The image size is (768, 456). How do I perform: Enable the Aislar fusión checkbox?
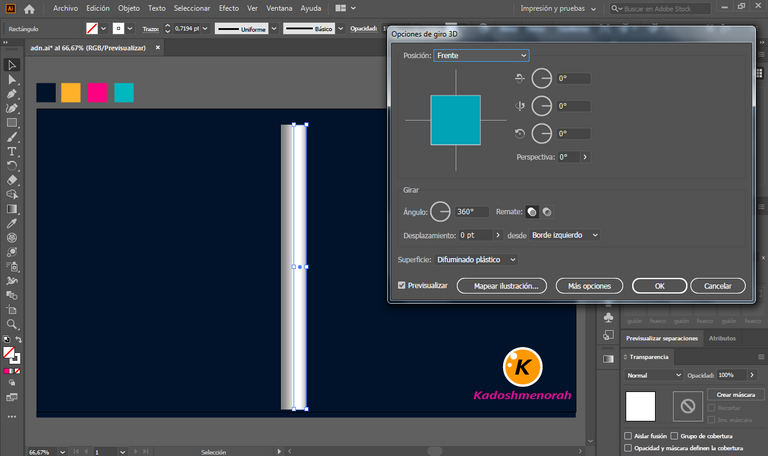tap(628, 436)
